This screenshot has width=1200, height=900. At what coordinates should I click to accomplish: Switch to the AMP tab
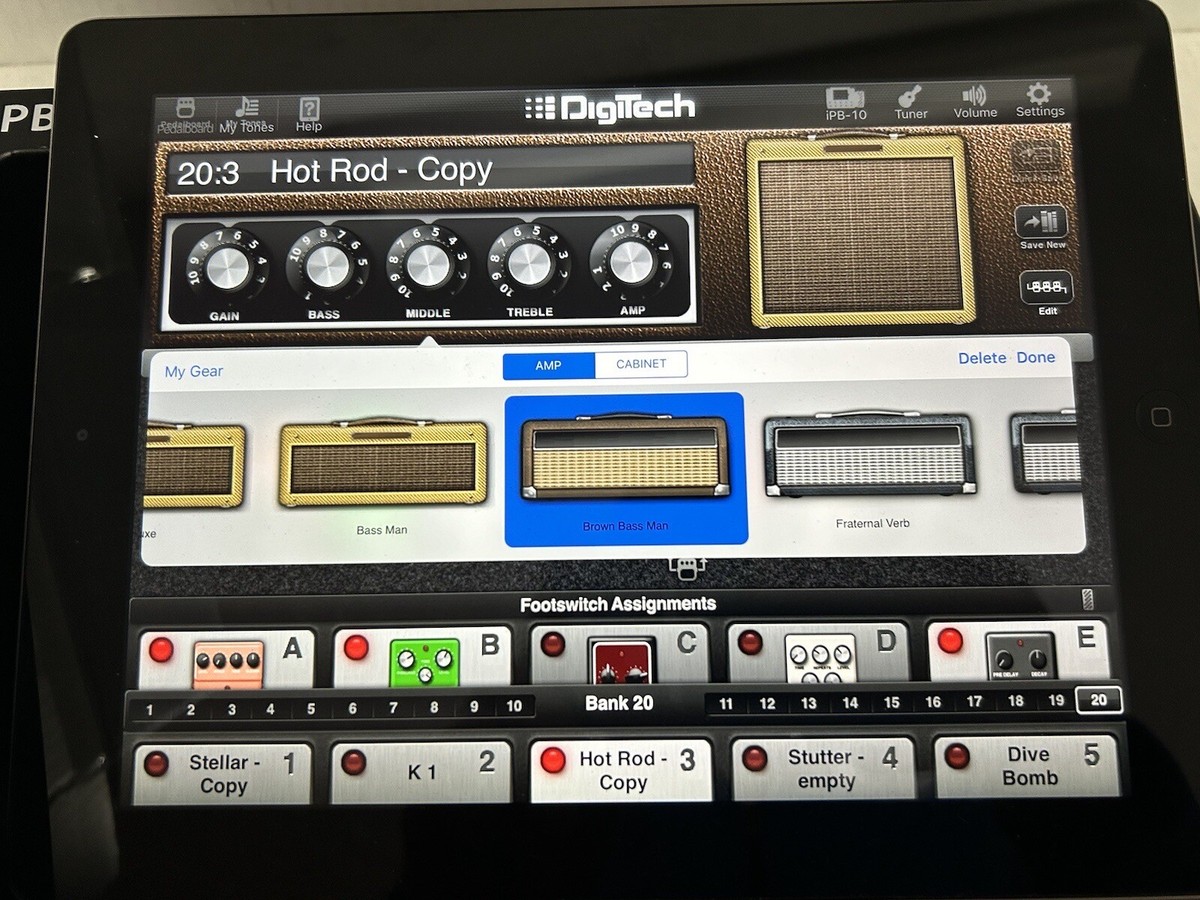coord(549,366)
